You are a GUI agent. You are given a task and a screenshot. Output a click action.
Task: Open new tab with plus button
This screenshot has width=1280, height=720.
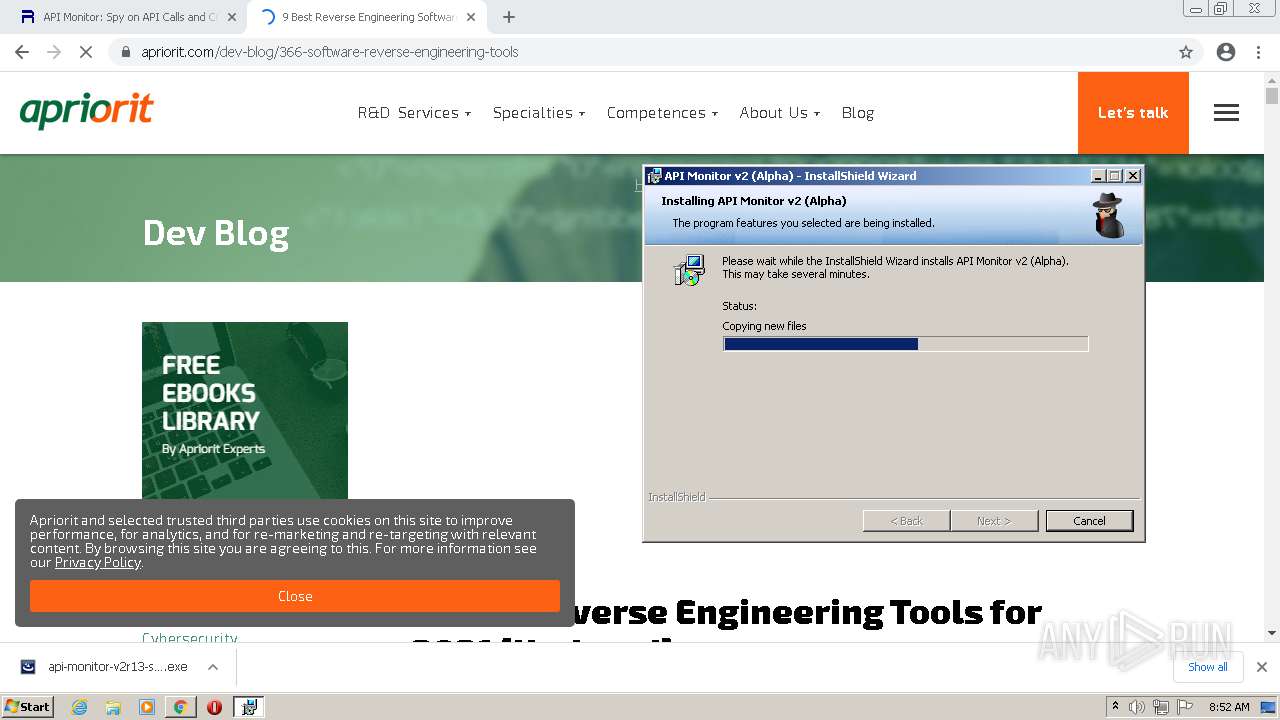(509, 17)
